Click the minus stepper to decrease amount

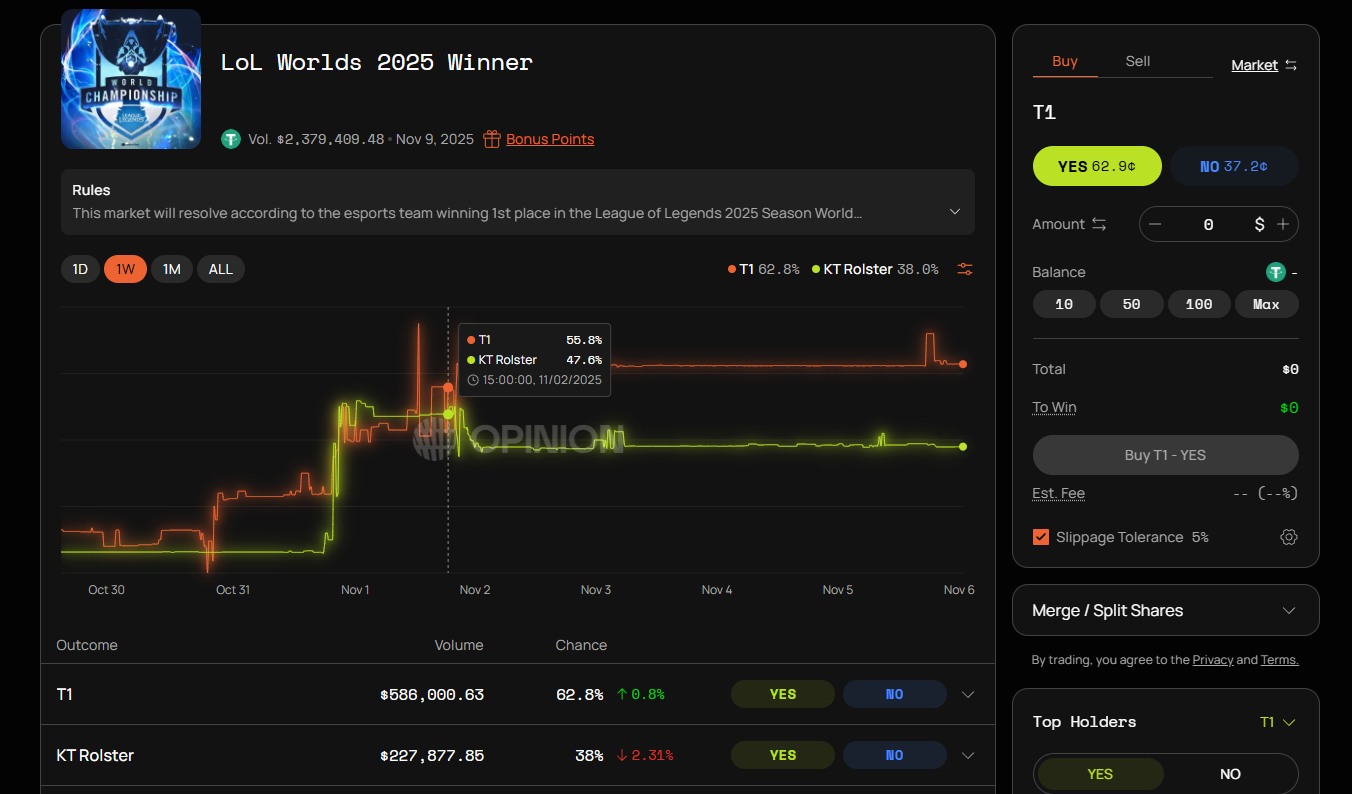(x=1155, y=224)
